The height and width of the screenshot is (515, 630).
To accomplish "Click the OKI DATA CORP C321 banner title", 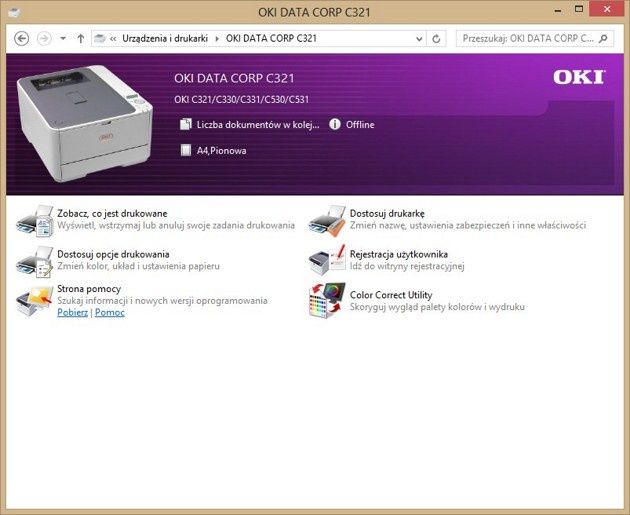I will point(234,78).
